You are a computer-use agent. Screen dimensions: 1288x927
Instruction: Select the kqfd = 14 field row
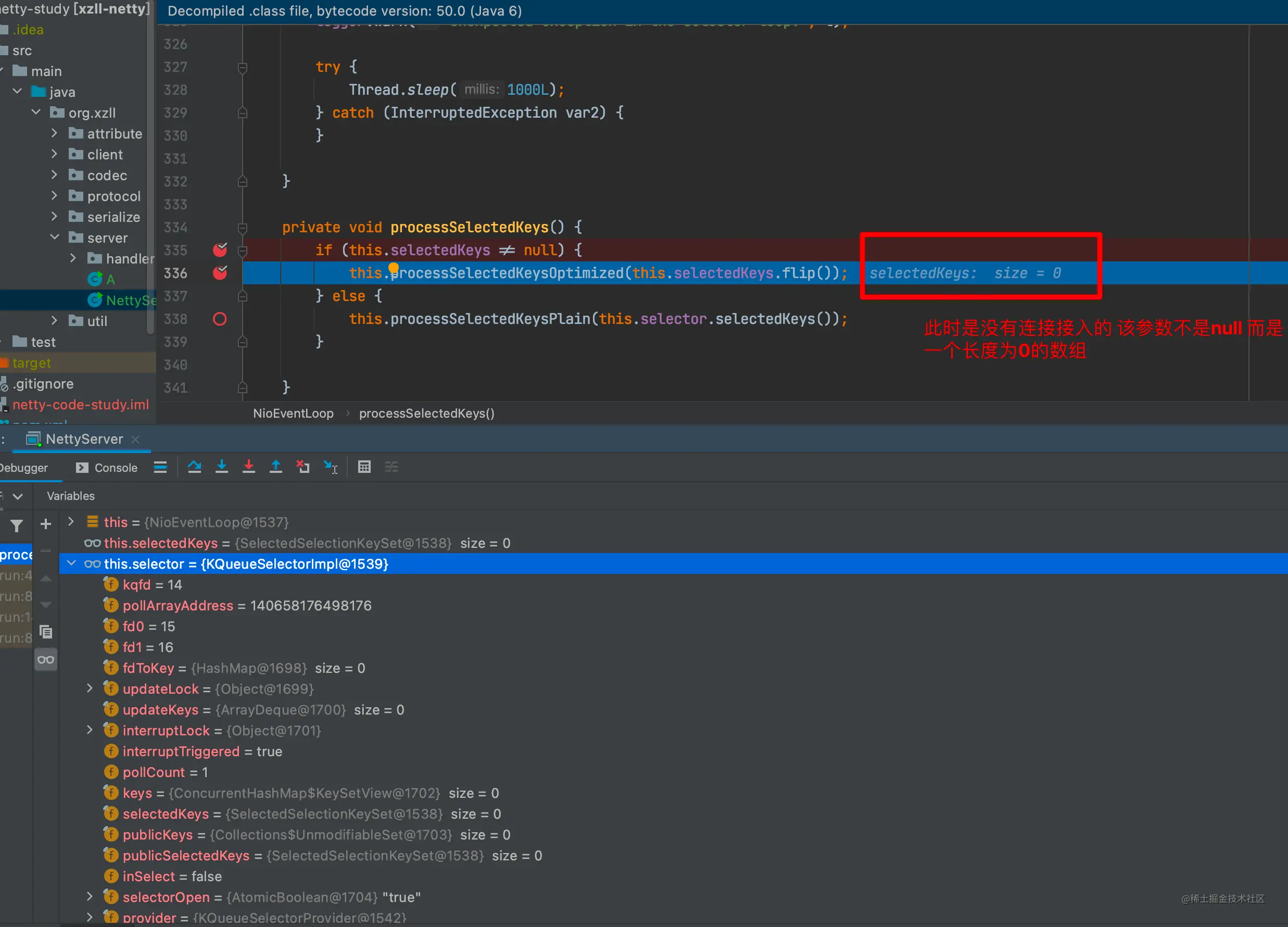tap(674, 584)
